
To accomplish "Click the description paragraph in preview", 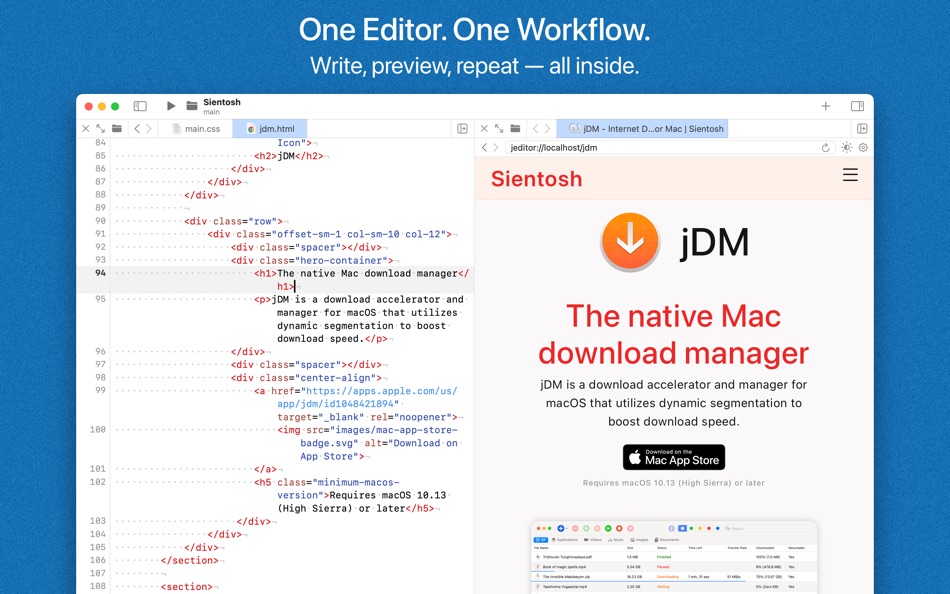I will [x=674, y=403].
